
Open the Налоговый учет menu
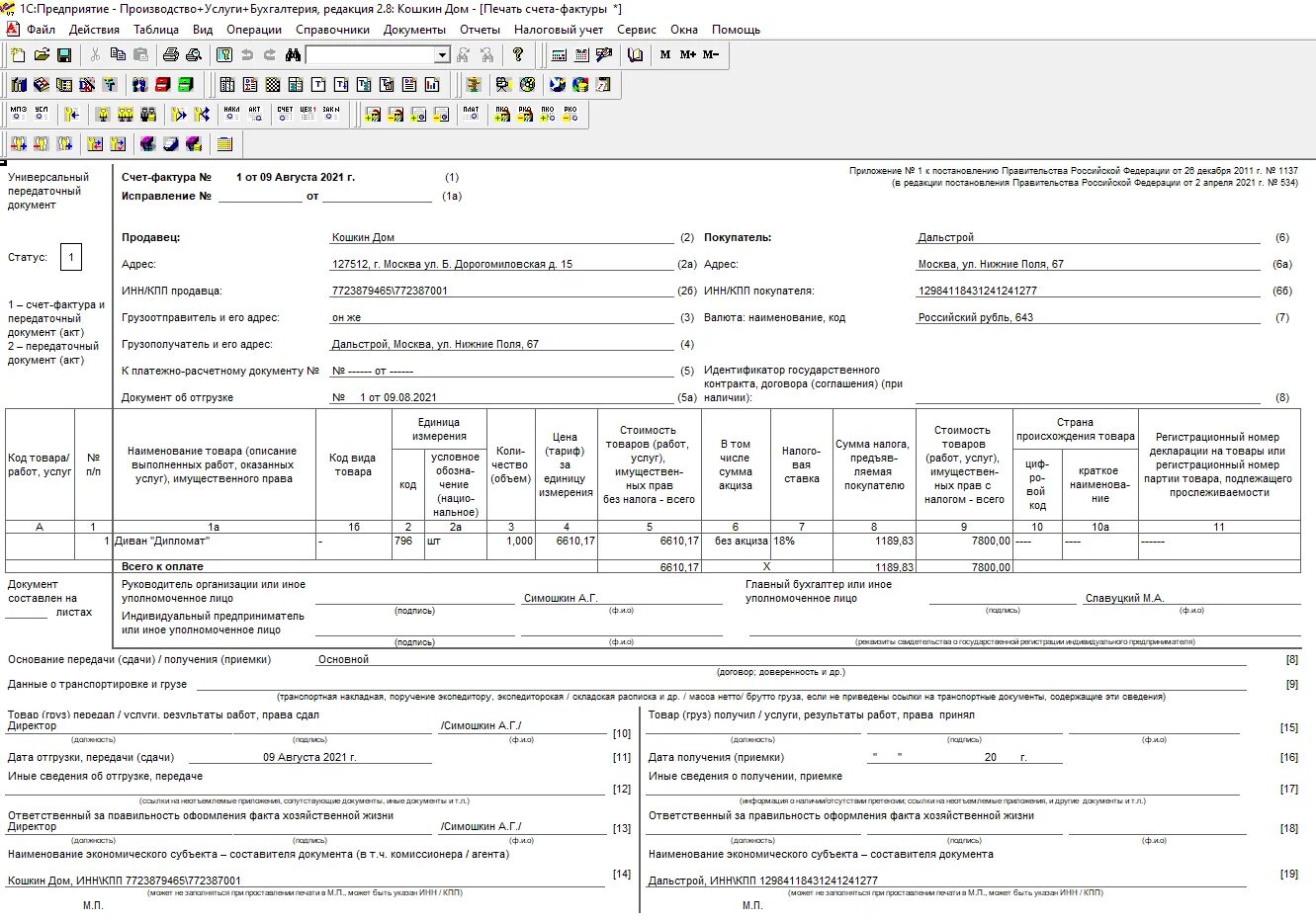[559, 30]
